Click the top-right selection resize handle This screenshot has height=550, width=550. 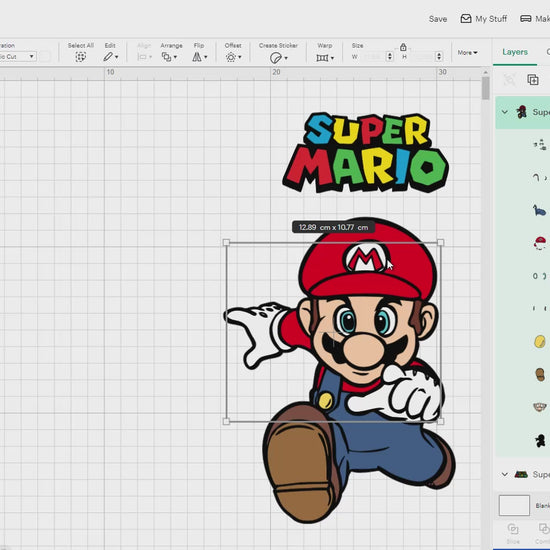point(441,242)
